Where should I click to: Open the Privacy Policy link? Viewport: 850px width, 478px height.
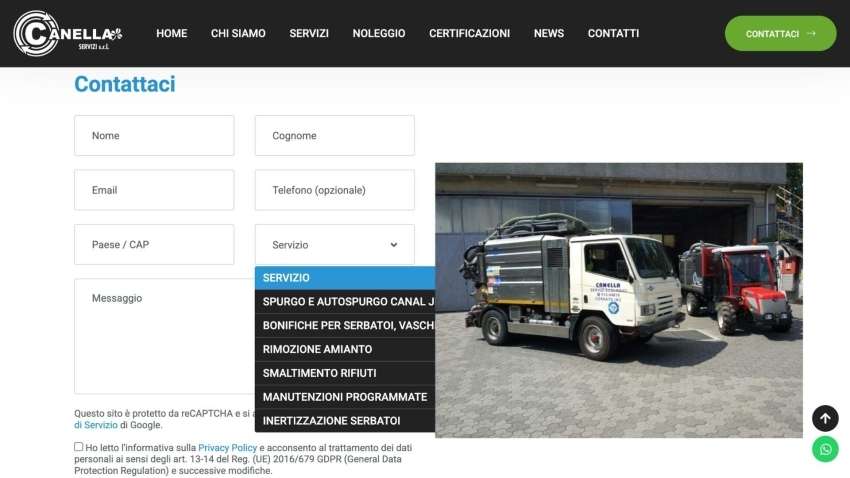(x=227, y=448)
